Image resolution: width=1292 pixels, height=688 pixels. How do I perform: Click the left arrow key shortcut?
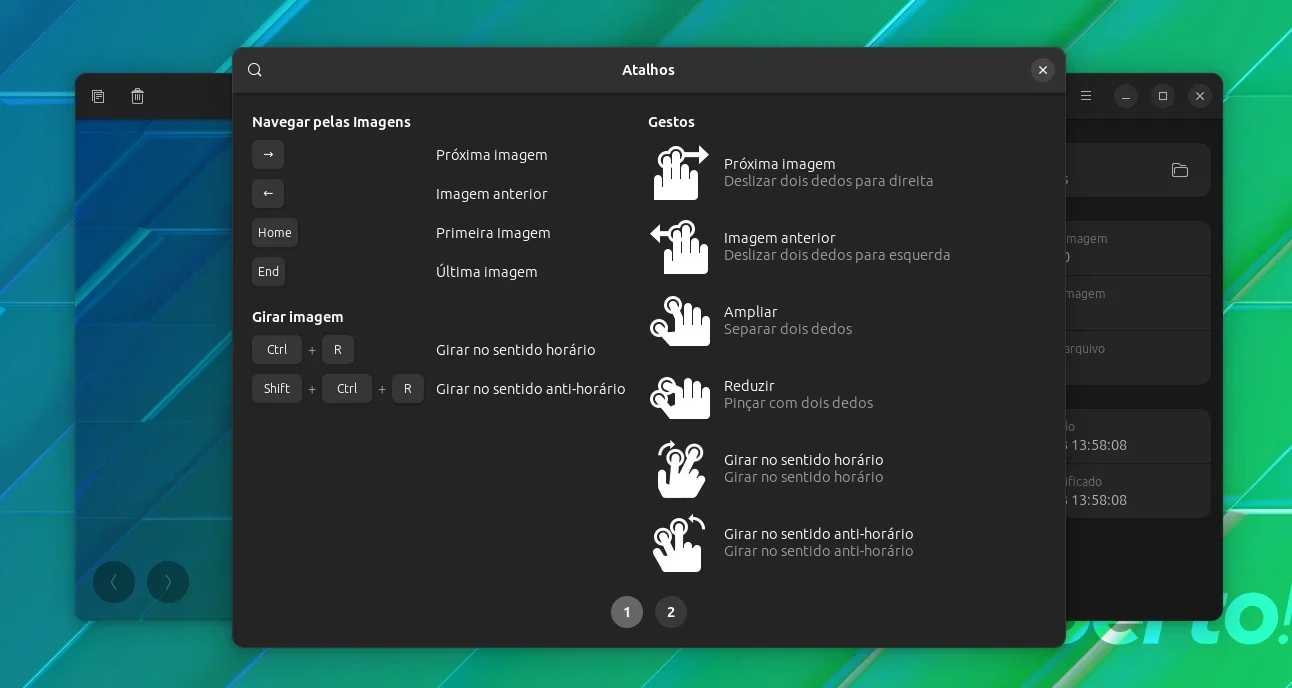[268, 194]
